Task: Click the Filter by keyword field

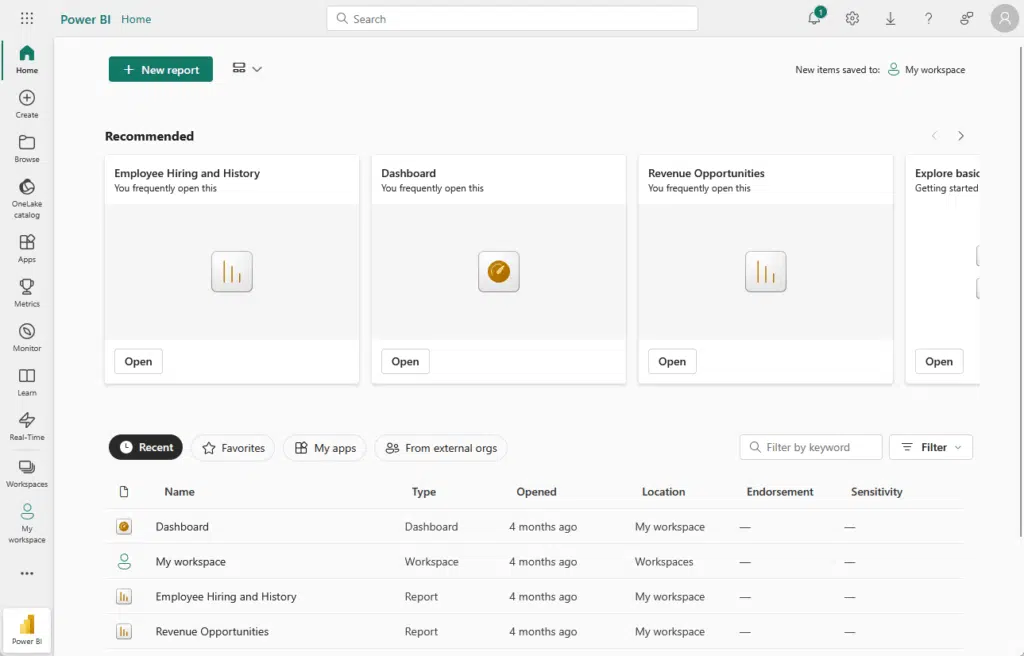Action: (x=811, y=447)
